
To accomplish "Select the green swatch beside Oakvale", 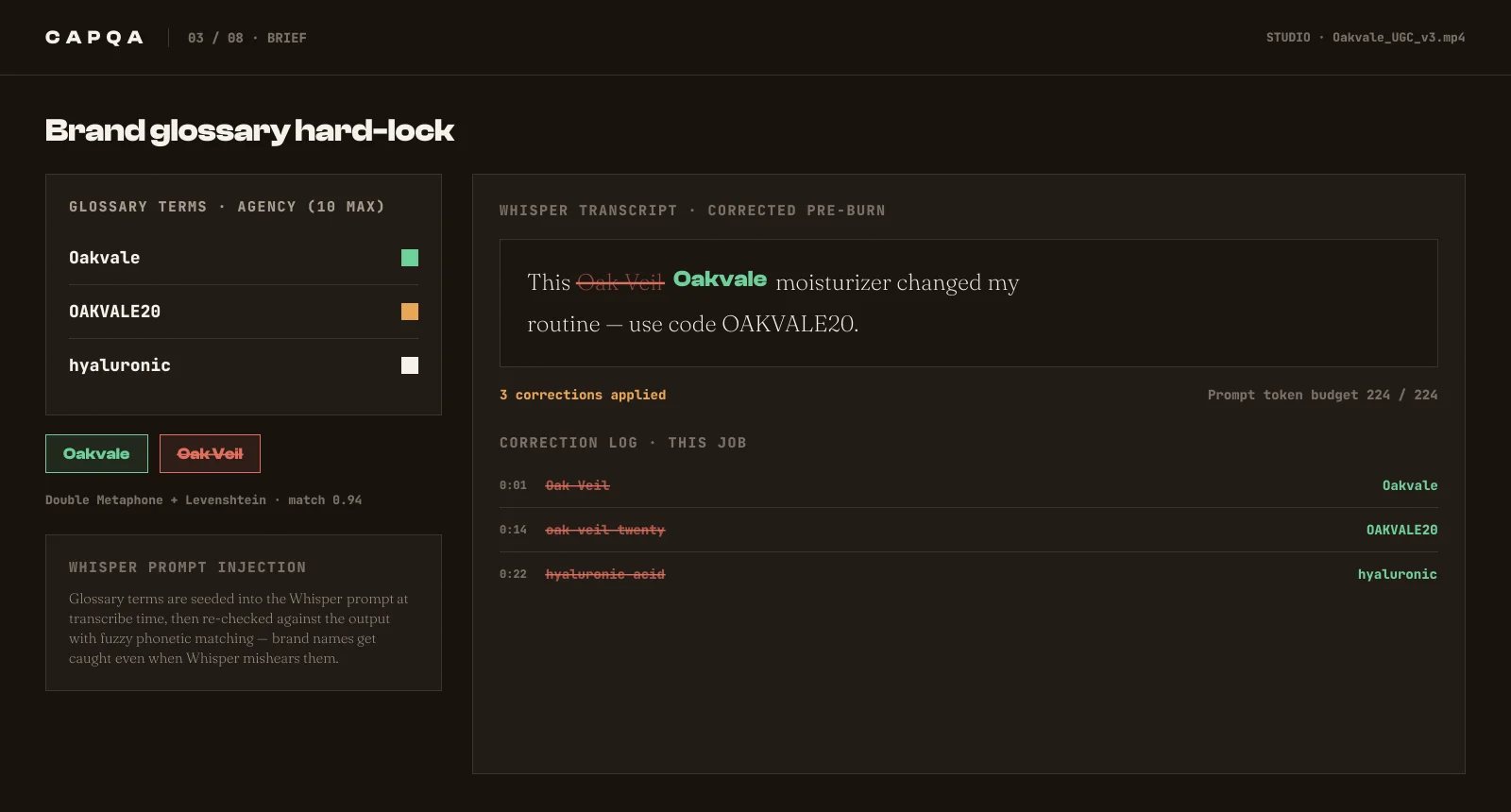I will [410, 258].
